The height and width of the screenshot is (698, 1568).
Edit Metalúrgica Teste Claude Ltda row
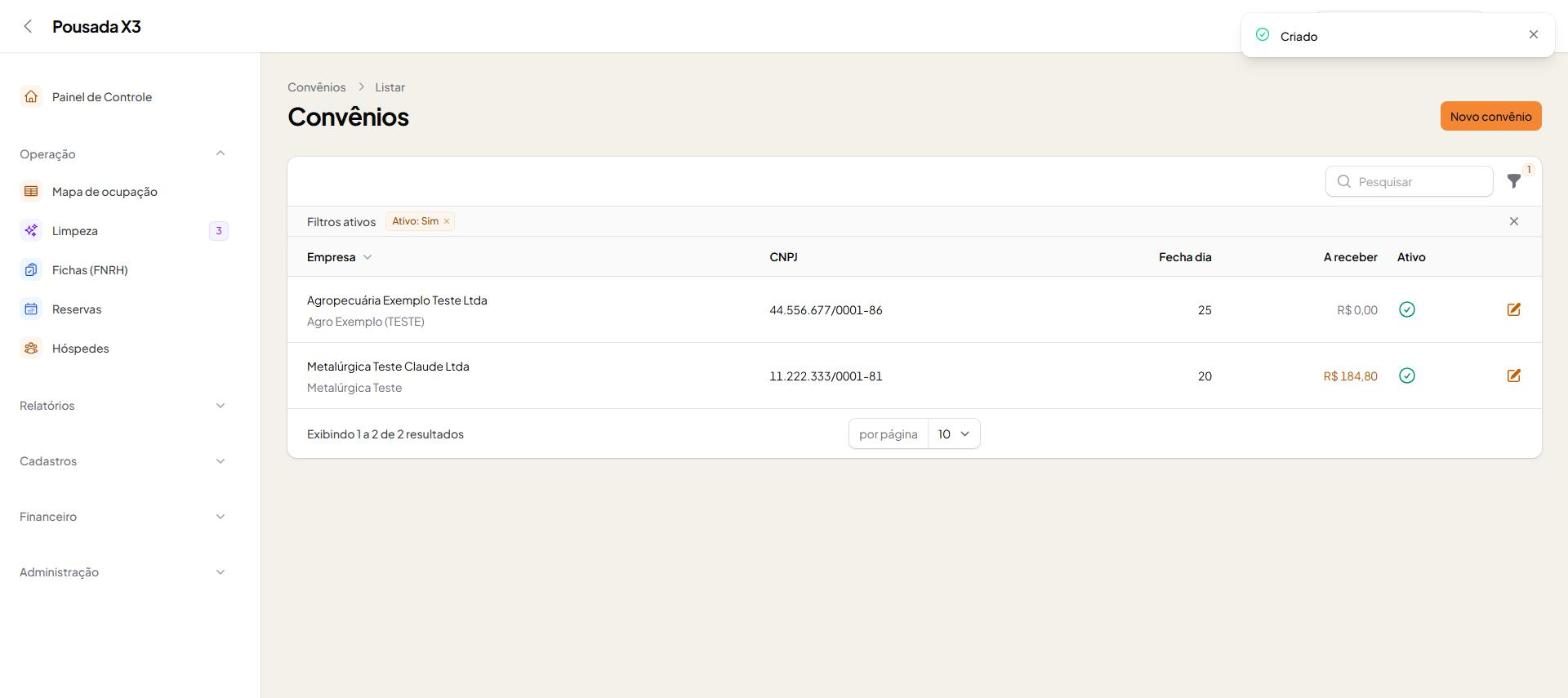(1514, 376)
